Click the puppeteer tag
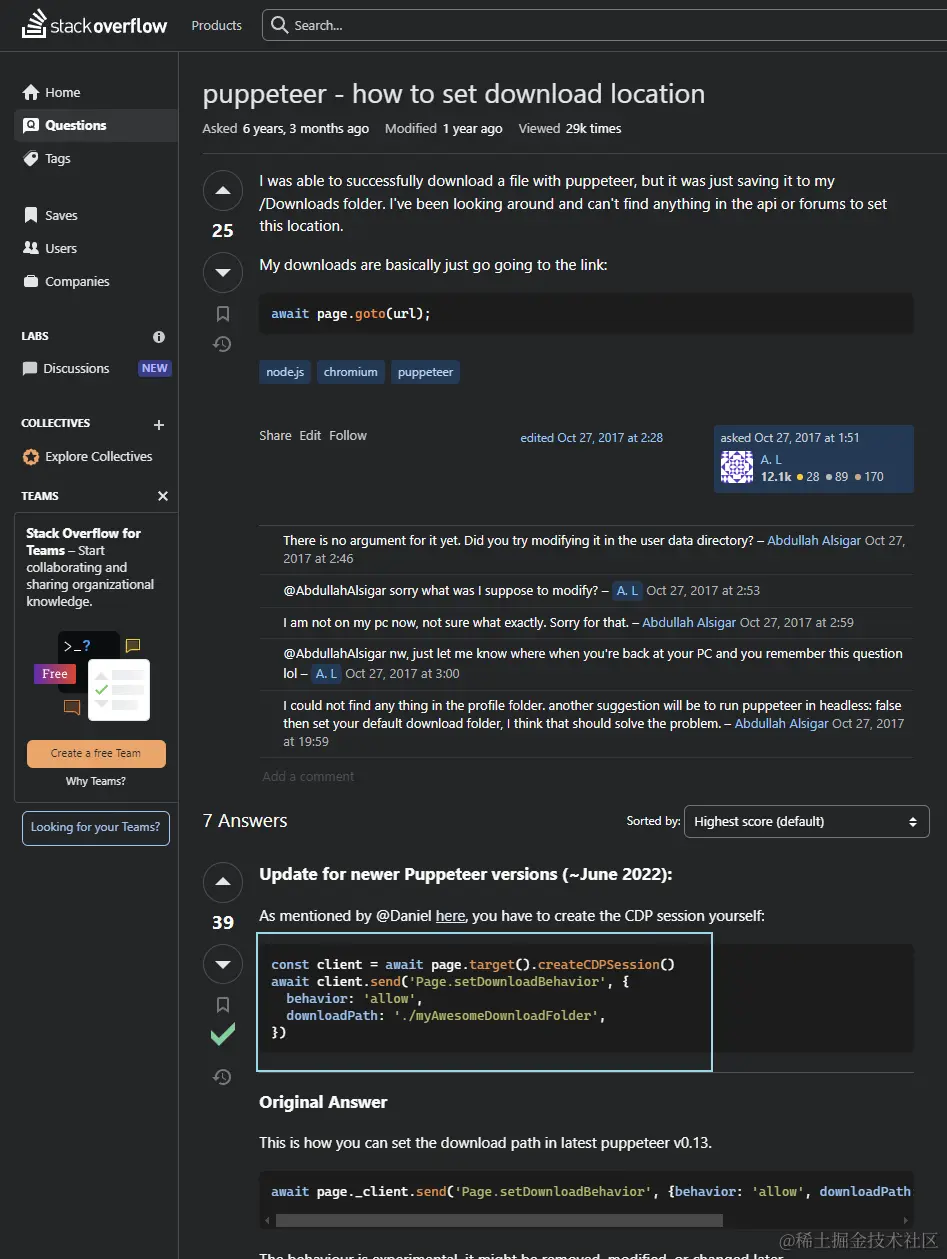This screenshot has height=1259, width=947. [x=425, y=372]
